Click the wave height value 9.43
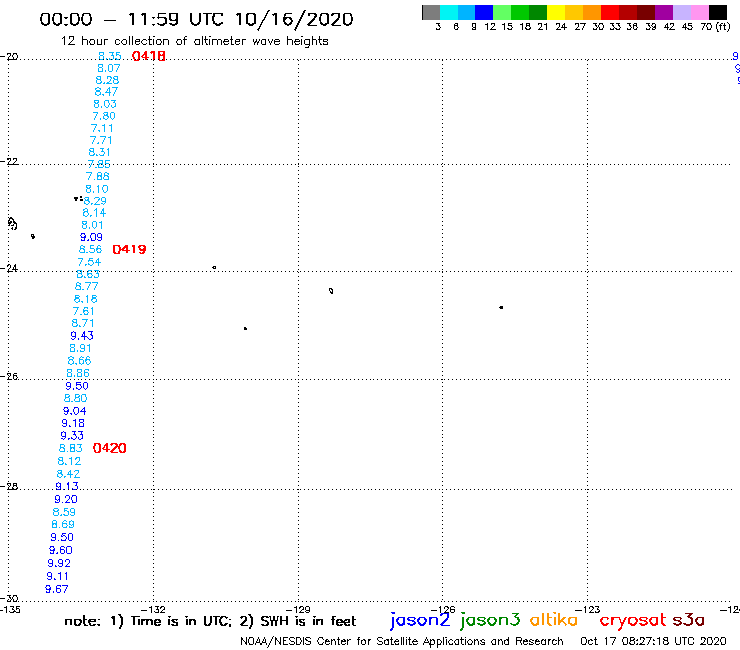 point(82,336)
